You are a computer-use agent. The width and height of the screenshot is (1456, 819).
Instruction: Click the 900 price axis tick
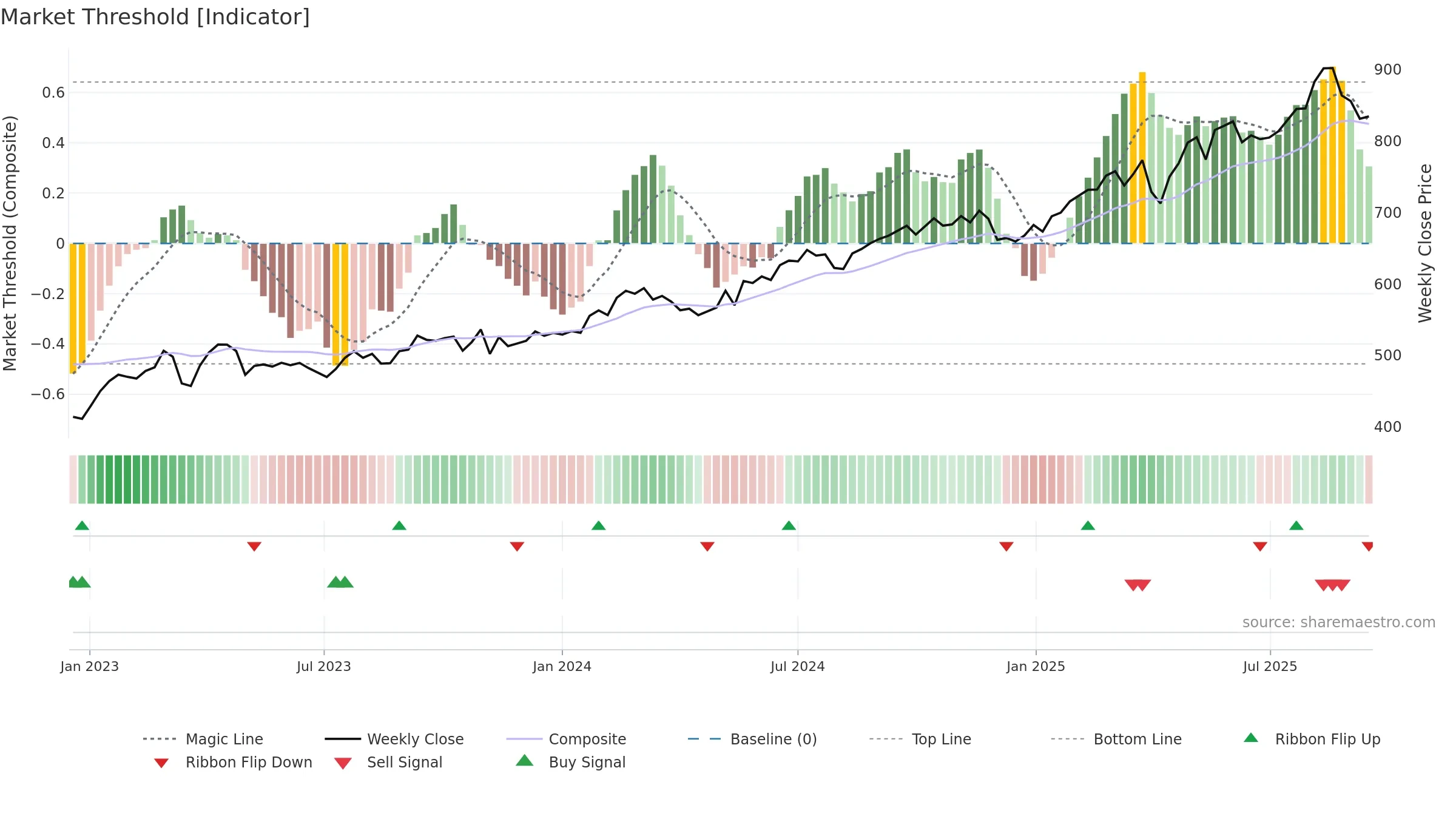(x=1388, y=70)
